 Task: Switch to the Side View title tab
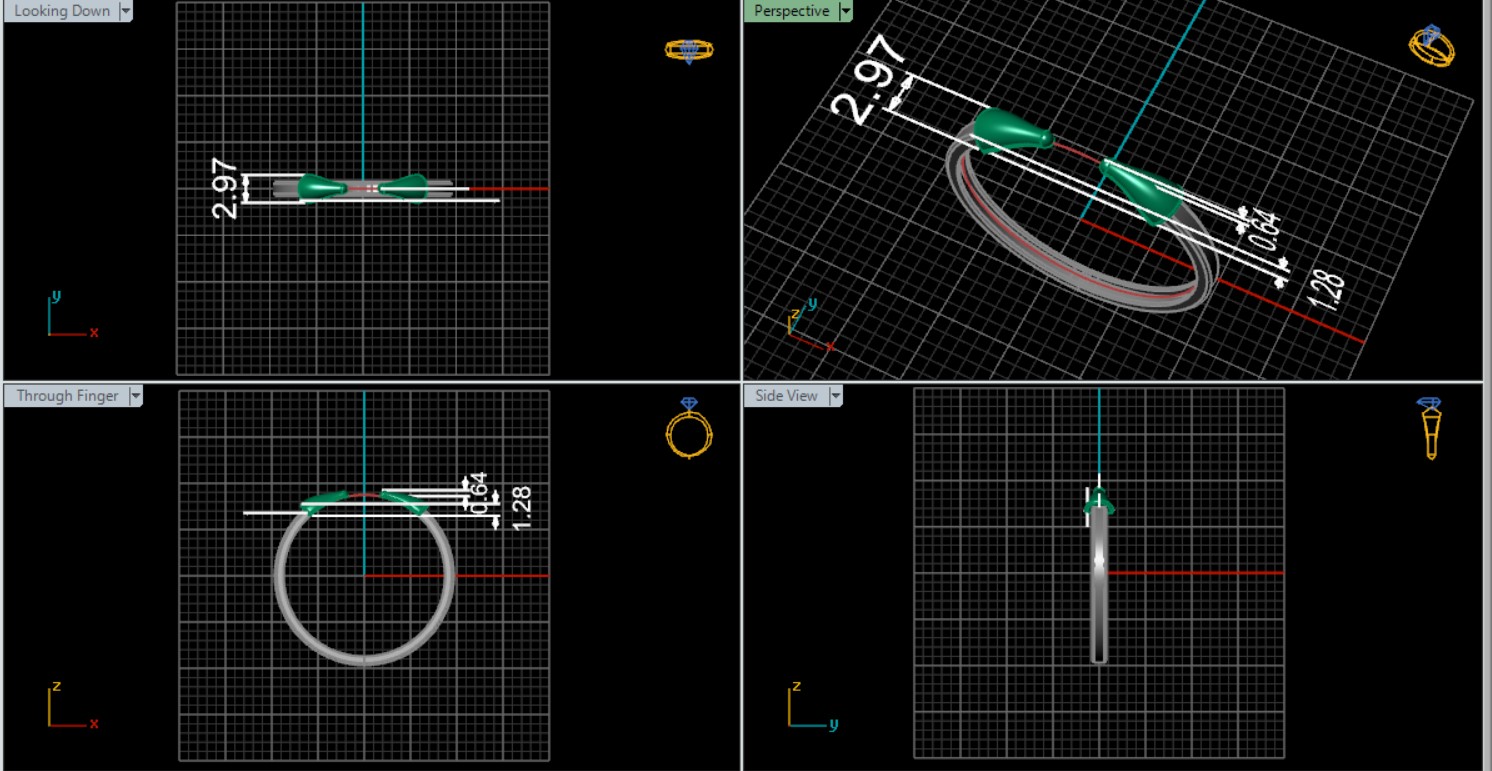click(786, 396)
